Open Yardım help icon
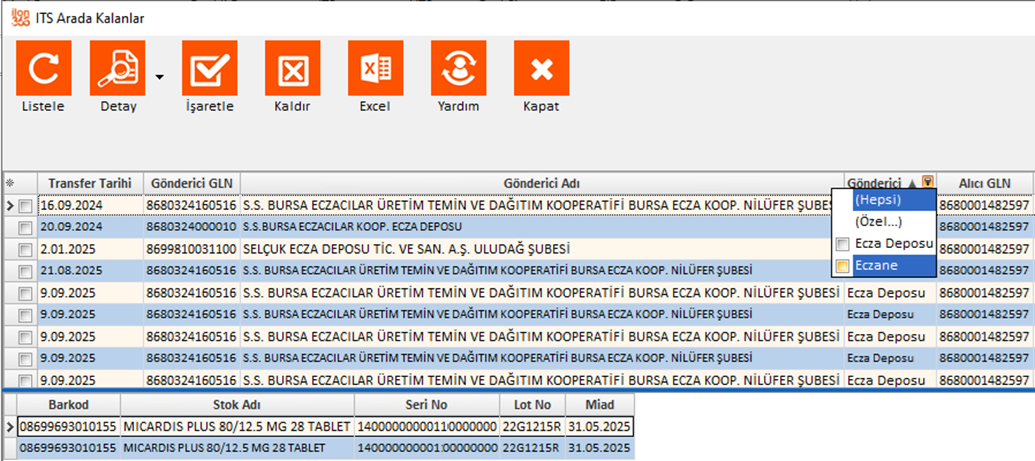Viewport: 1035px width, 461px height. coord(458,68)
